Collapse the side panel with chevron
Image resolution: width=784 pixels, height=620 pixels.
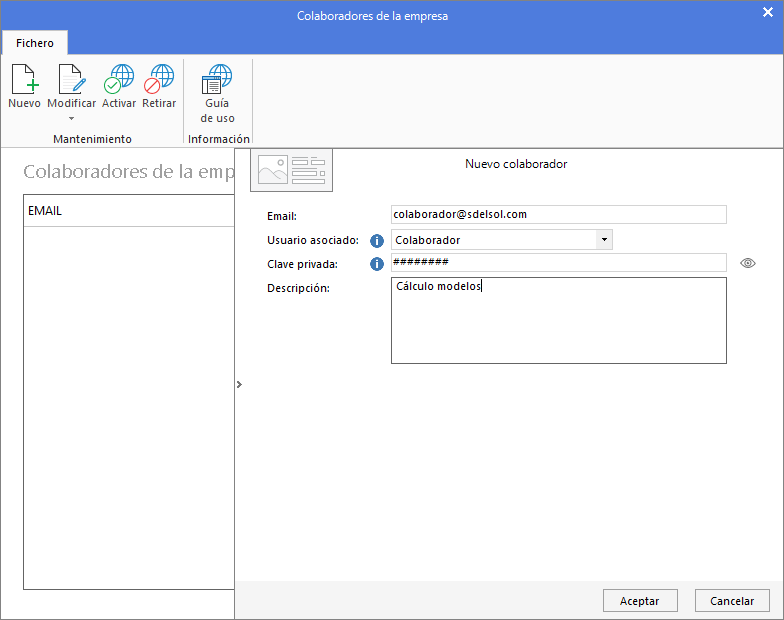coord(239,384)
